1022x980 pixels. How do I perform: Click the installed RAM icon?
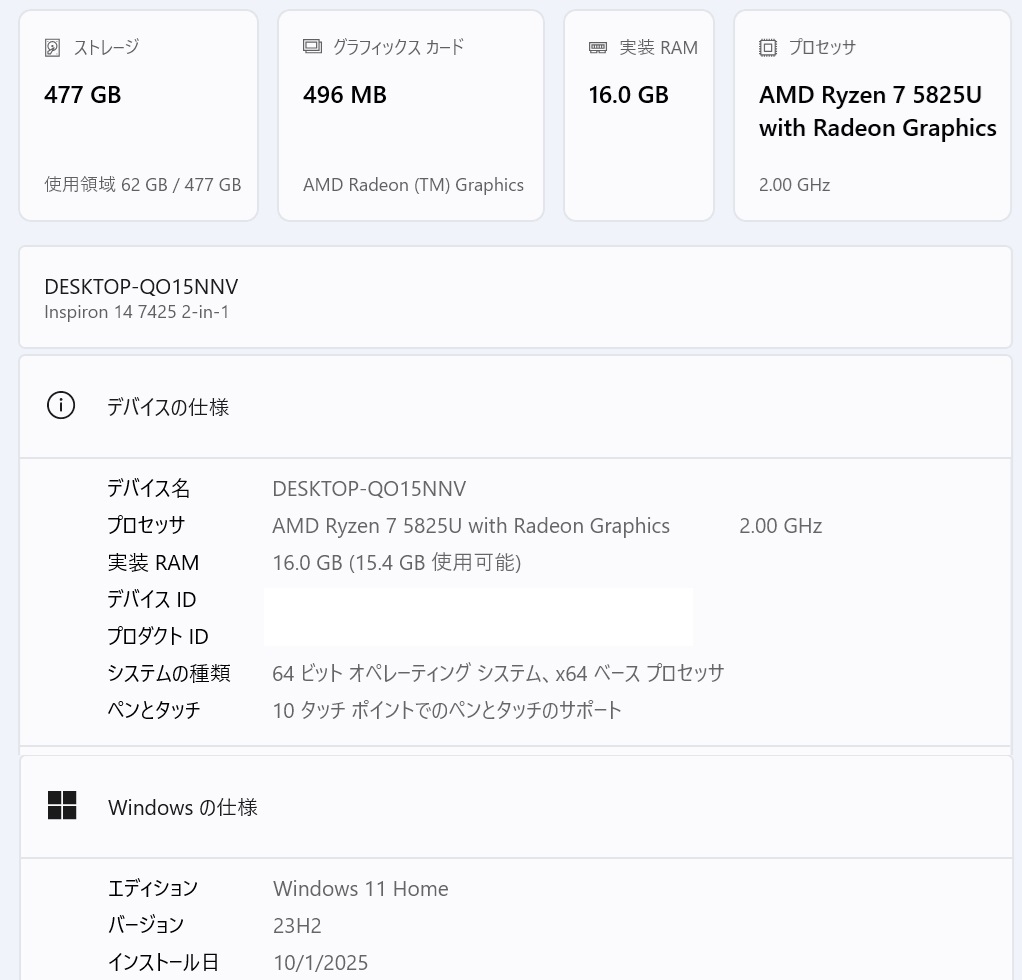pyautogui.click(x=598, y=47)
